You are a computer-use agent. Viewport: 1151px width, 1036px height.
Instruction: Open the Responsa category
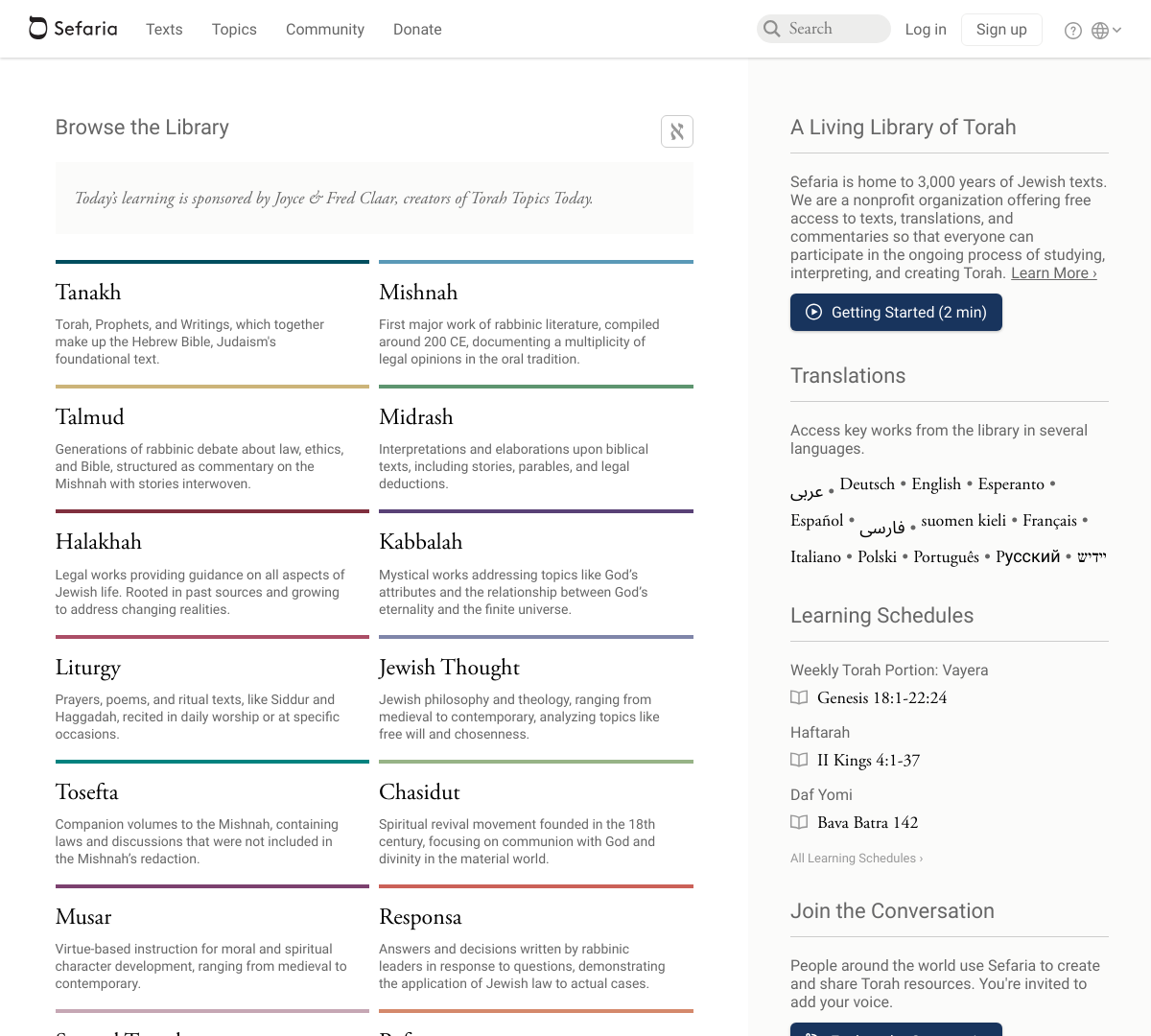(420, 917)
